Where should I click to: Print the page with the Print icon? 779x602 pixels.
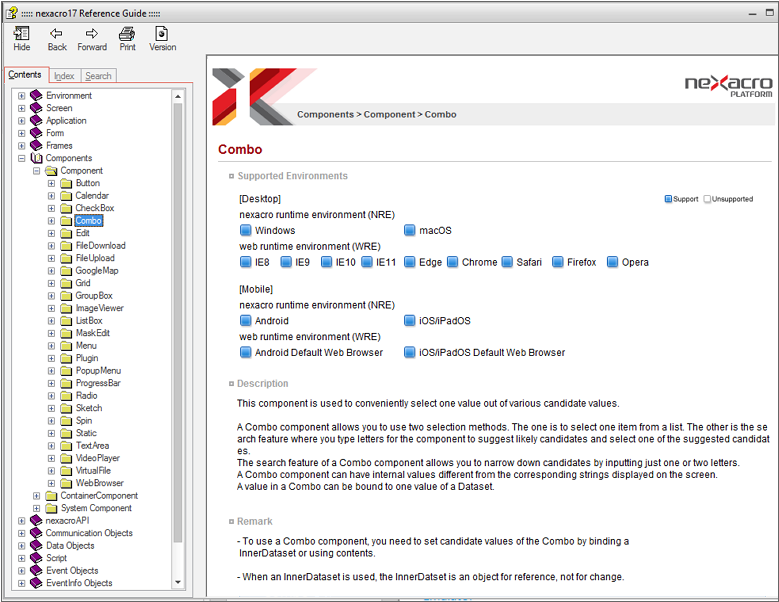[x=127, y=34]
